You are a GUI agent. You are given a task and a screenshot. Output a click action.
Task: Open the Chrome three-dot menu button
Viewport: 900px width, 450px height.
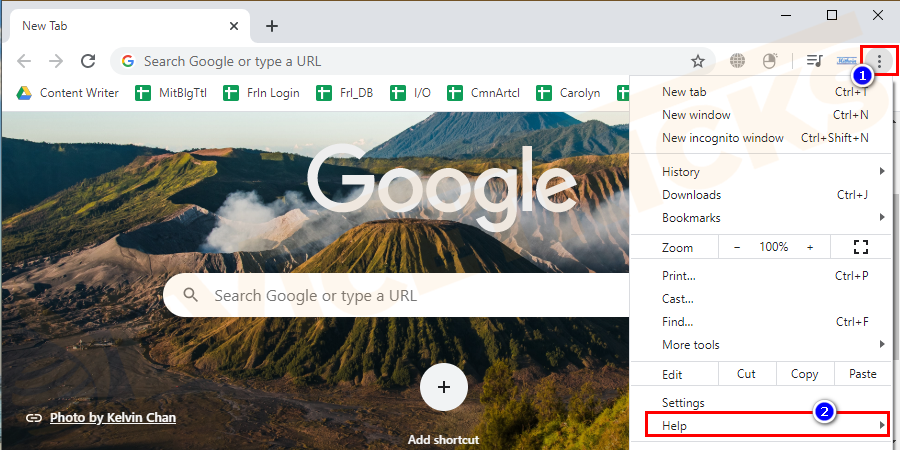pyautogui.click(x=879, y=60)
